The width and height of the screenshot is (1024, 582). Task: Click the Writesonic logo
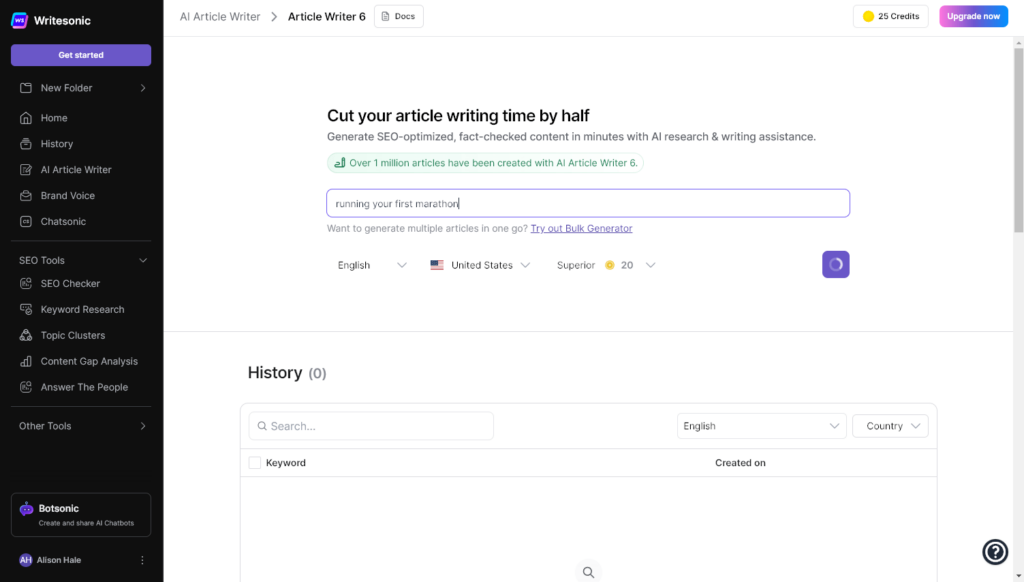(x=52, y=20)
